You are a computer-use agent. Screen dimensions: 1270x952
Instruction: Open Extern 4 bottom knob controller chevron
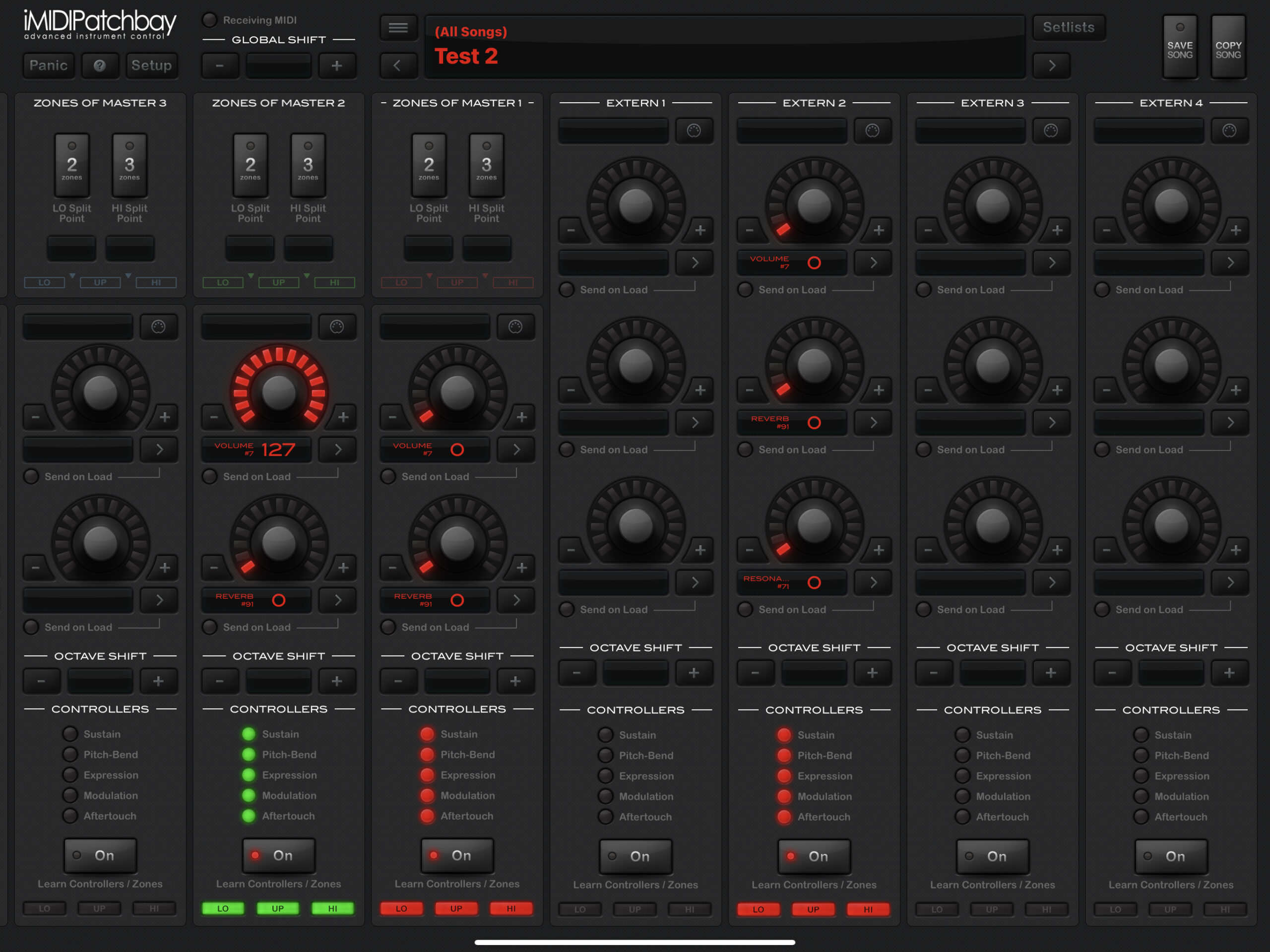coord(1230,583)
